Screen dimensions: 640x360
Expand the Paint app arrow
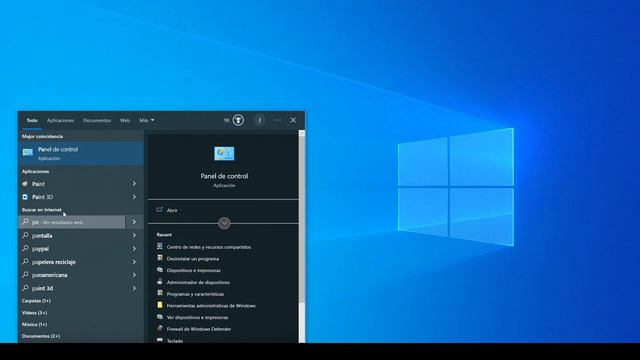pyautogui.click(x=134, y=184)
